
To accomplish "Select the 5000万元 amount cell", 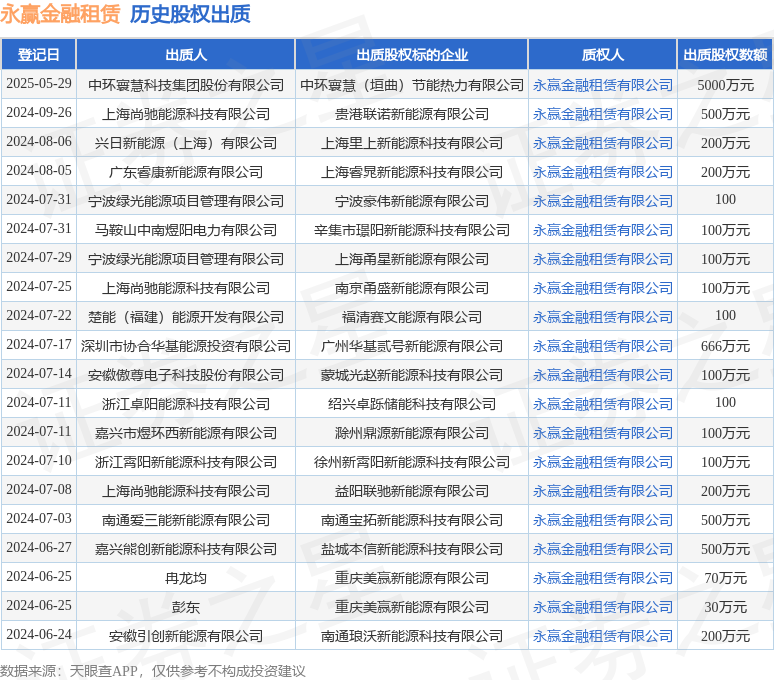I will point(725,85).
